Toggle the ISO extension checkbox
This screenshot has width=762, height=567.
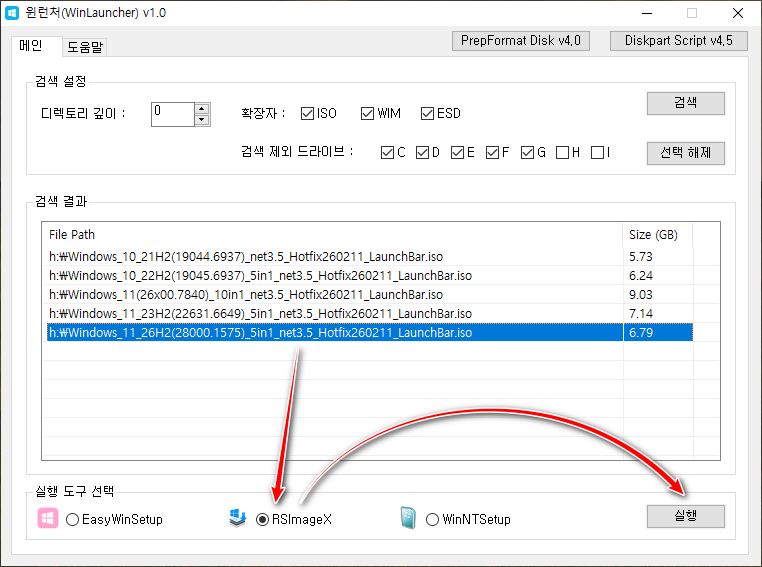coord(307,114)
